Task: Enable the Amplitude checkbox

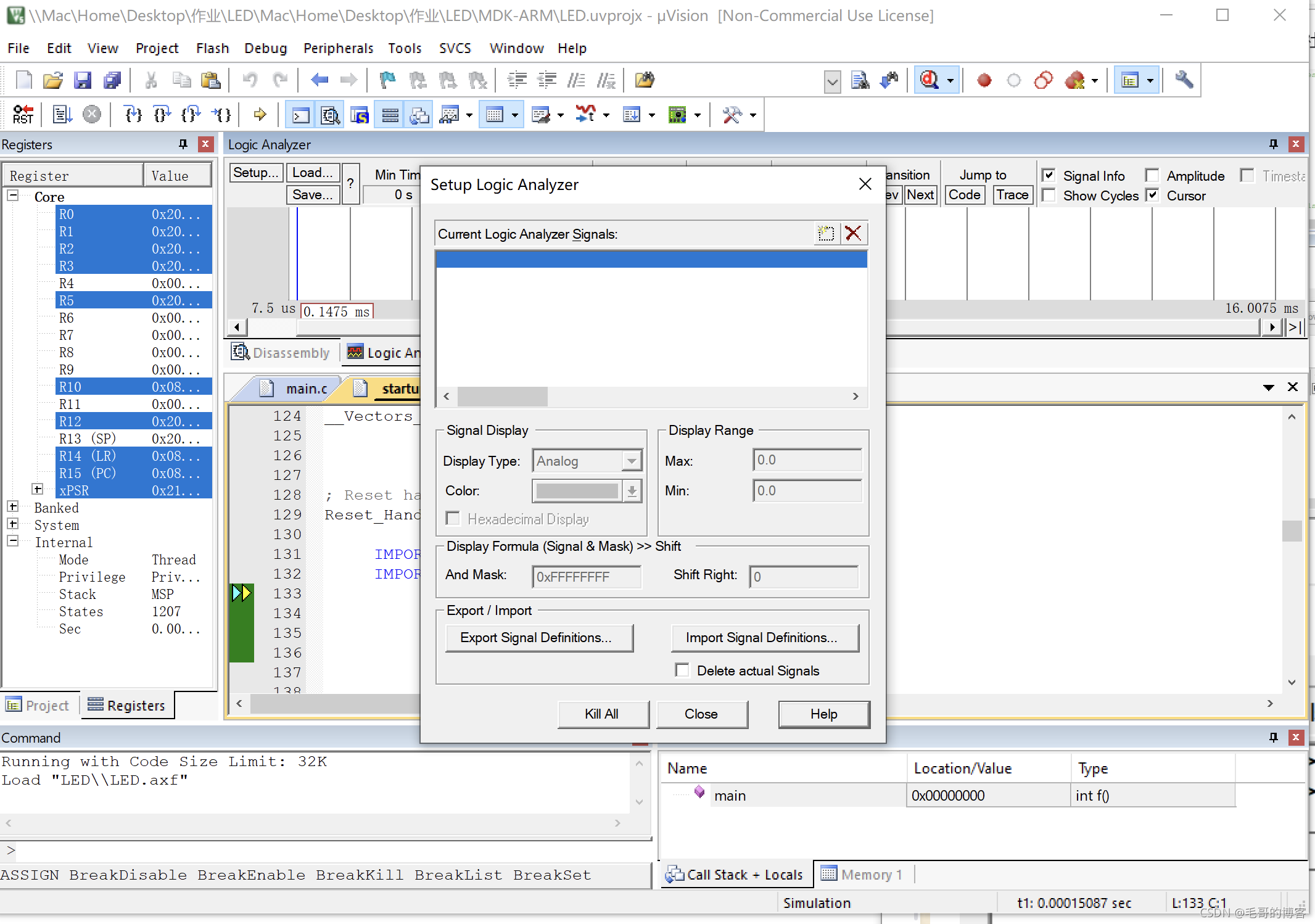Action: pos(1152,176)
